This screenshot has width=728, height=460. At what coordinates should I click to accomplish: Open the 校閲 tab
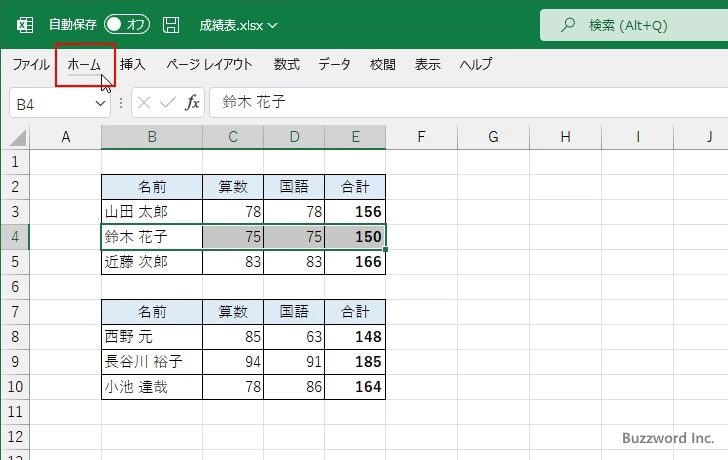[x=383, y=64]
